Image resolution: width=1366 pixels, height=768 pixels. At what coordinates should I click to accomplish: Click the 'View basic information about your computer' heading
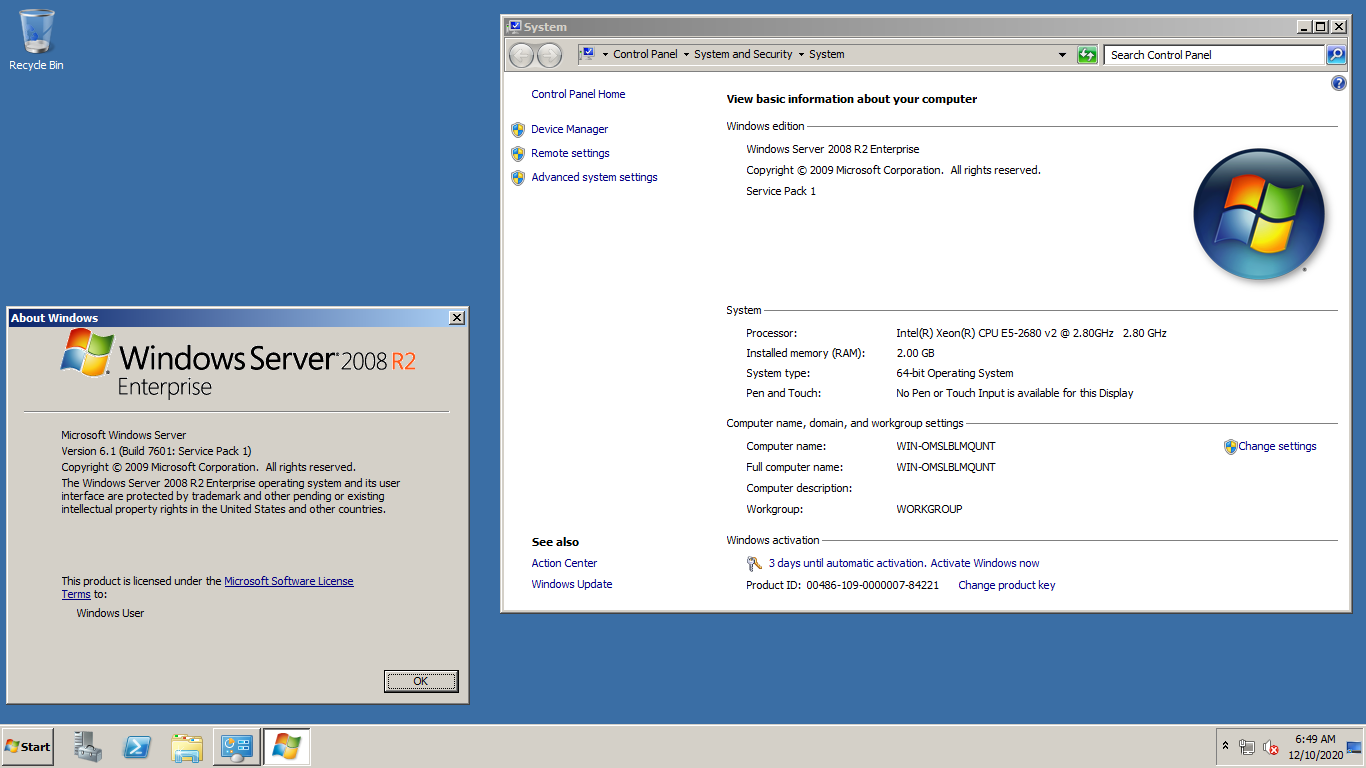click(851, 99)
